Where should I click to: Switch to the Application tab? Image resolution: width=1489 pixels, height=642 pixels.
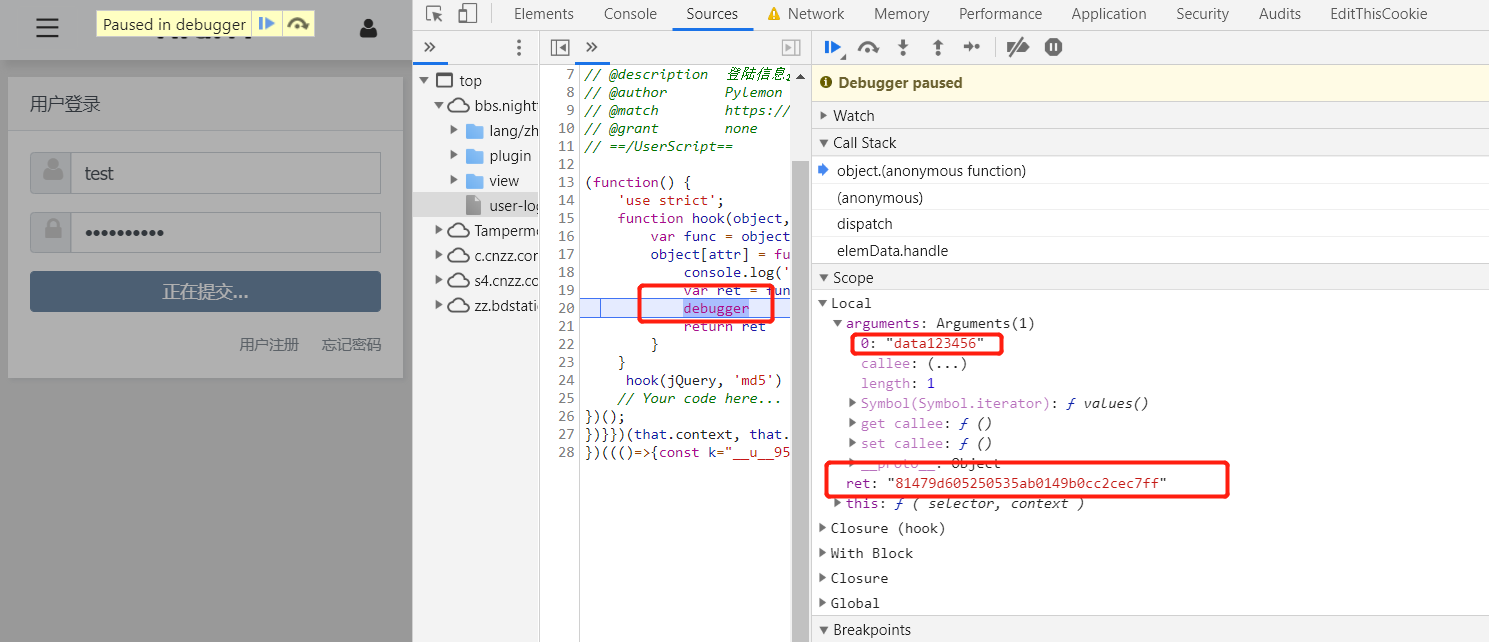point(1110,14)
